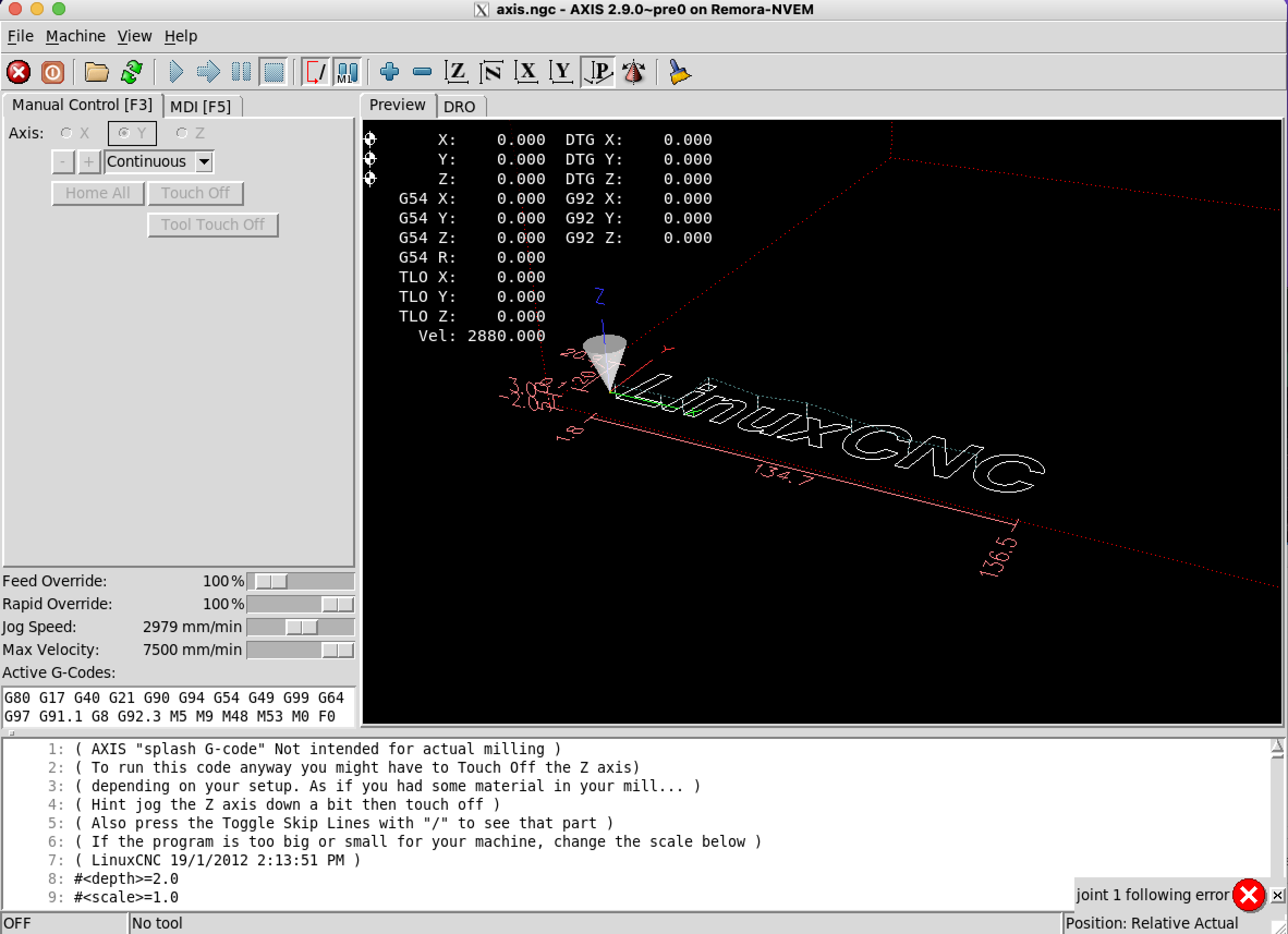Close the notification with small X box
The height and width of the screenshot is (934, 1288).
click(x=1277, y=896)
